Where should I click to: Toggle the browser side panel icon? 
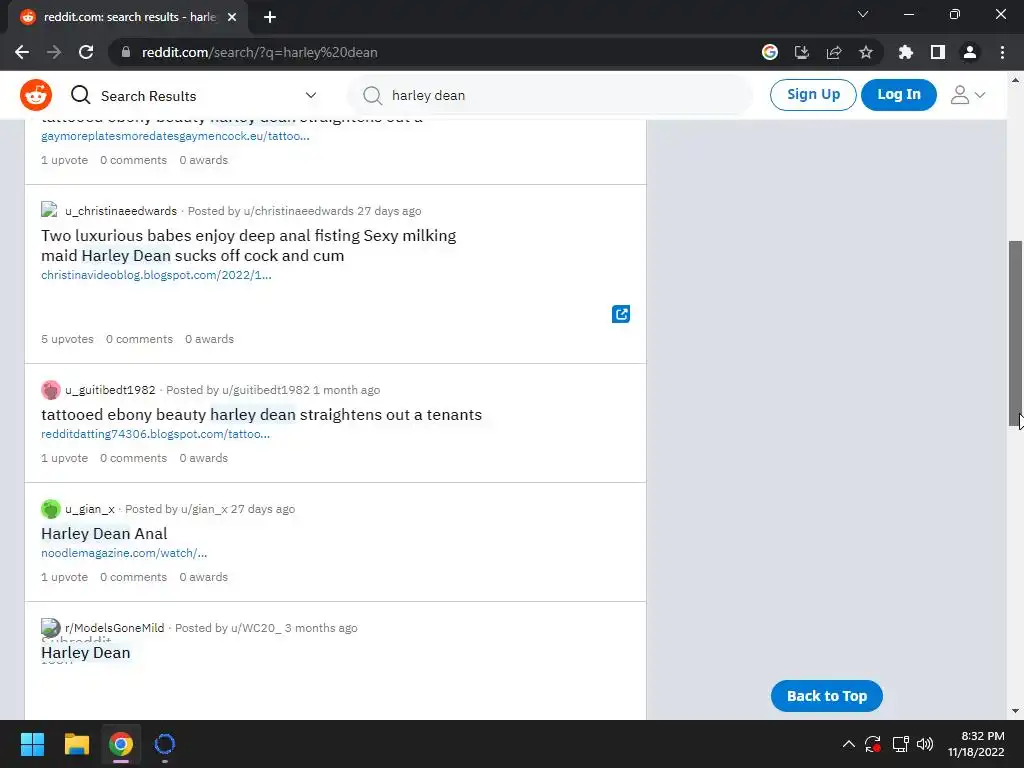tap(938, 52)
